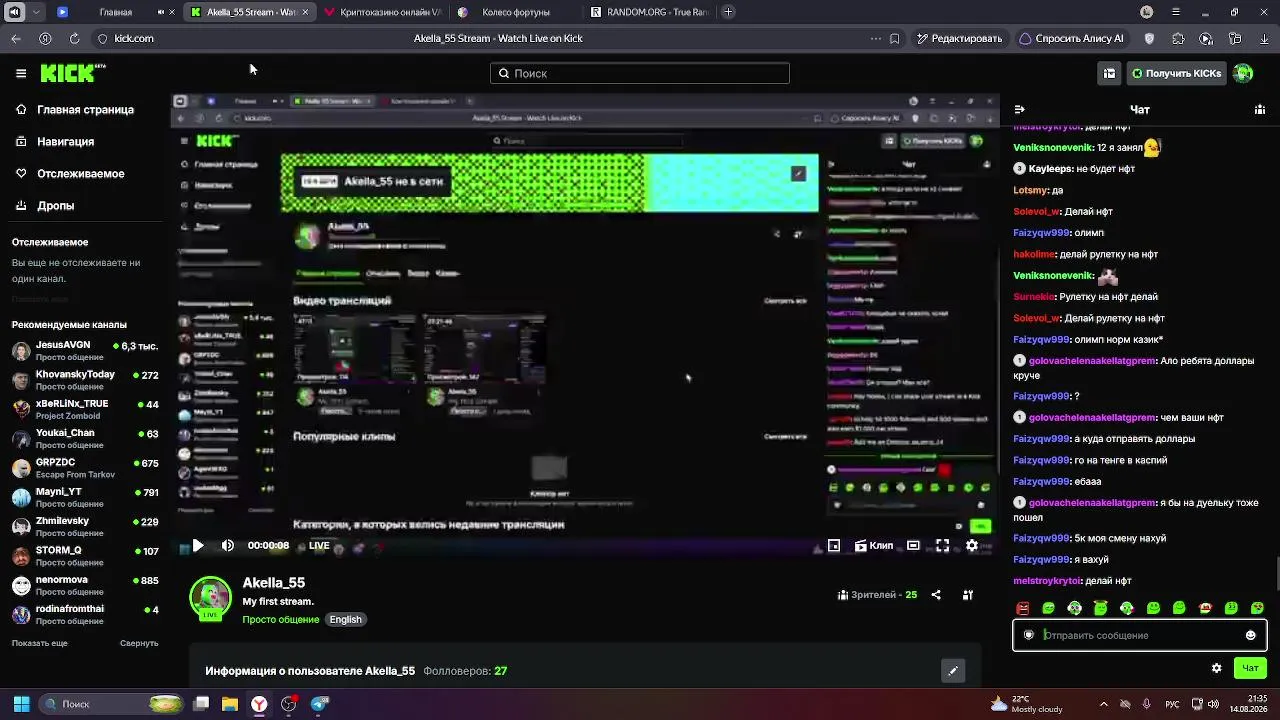Open the browser tab list dropdown arrow
Viewport: 1280px width, 720px height.
click(x=37, y=12)
